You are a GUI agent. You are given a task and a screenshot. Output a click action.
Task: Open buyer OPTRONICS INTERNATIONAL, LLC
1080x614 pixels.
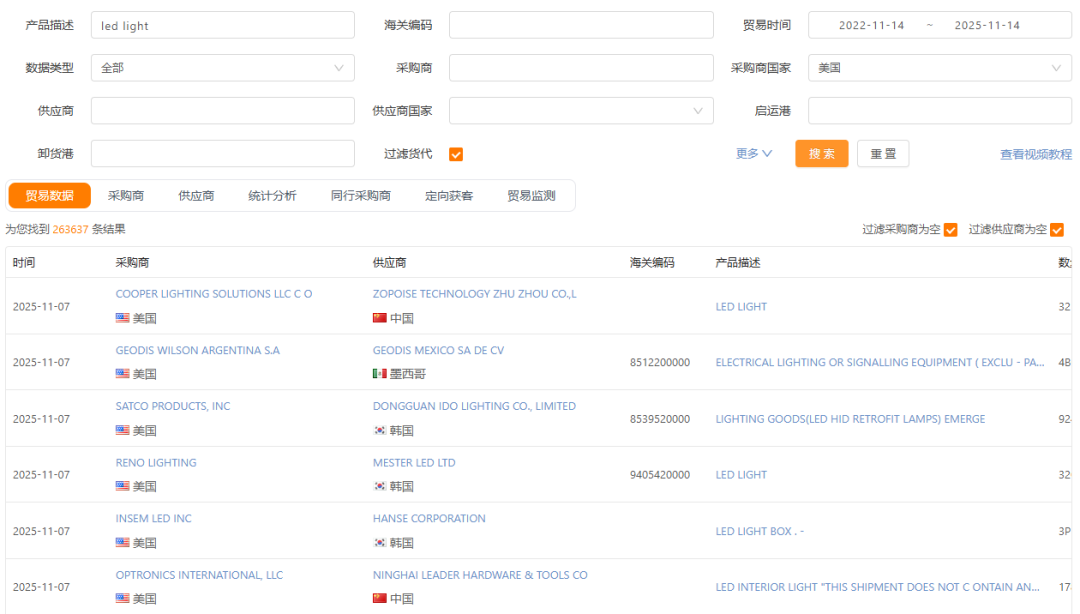[199, 575]
